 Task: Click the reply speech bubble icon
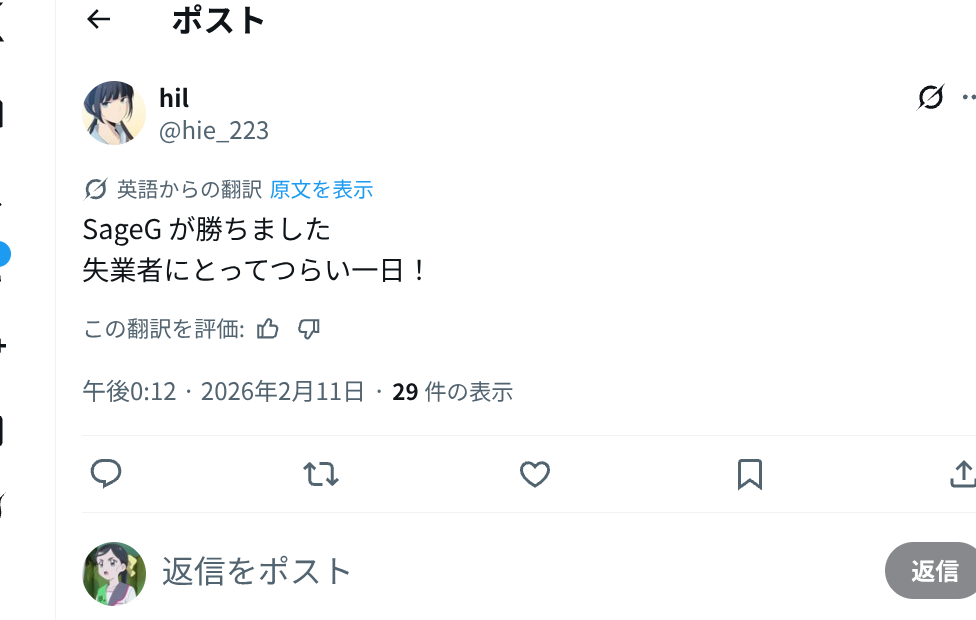pyautogui.click(x=106, y=474)
